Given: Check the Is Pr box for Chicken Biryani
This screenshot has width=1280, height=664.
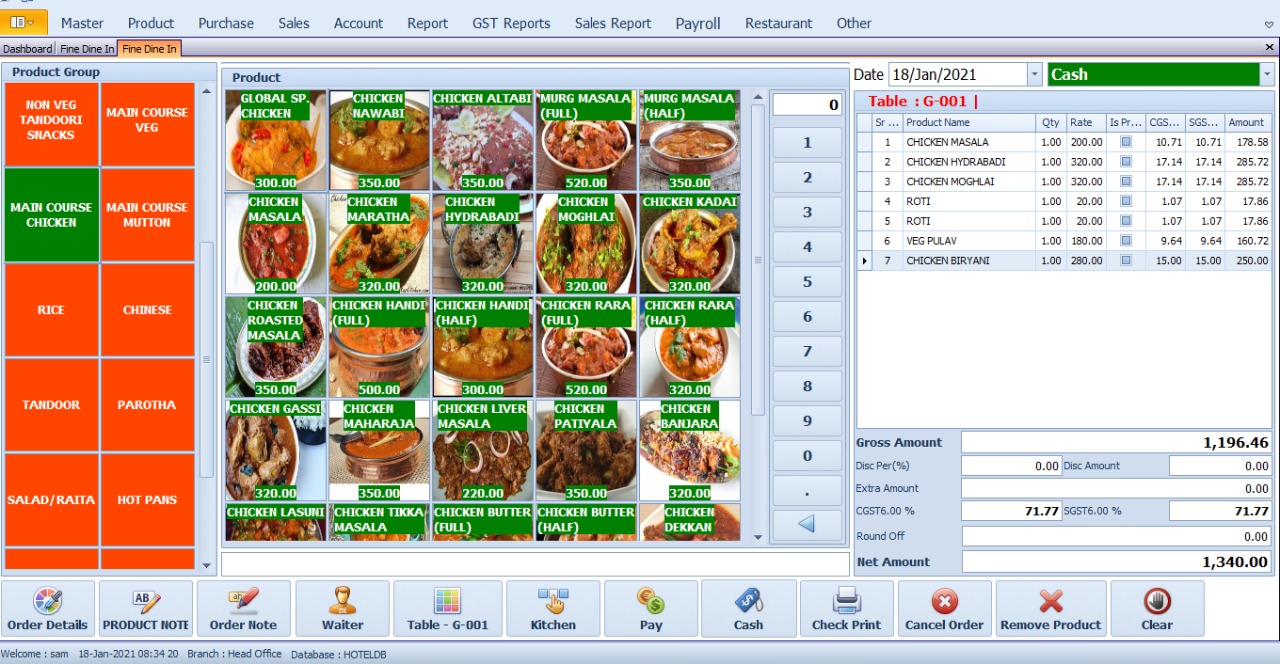Looking at the screenshot, I should [x=1126, y=261].
